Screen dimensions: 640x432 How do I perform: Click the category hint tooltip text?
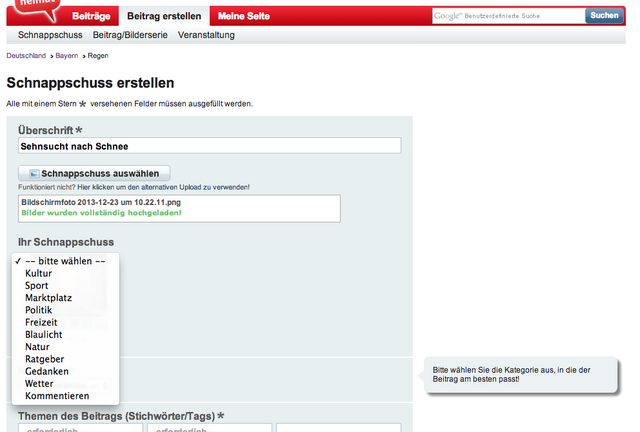[511, 374]
